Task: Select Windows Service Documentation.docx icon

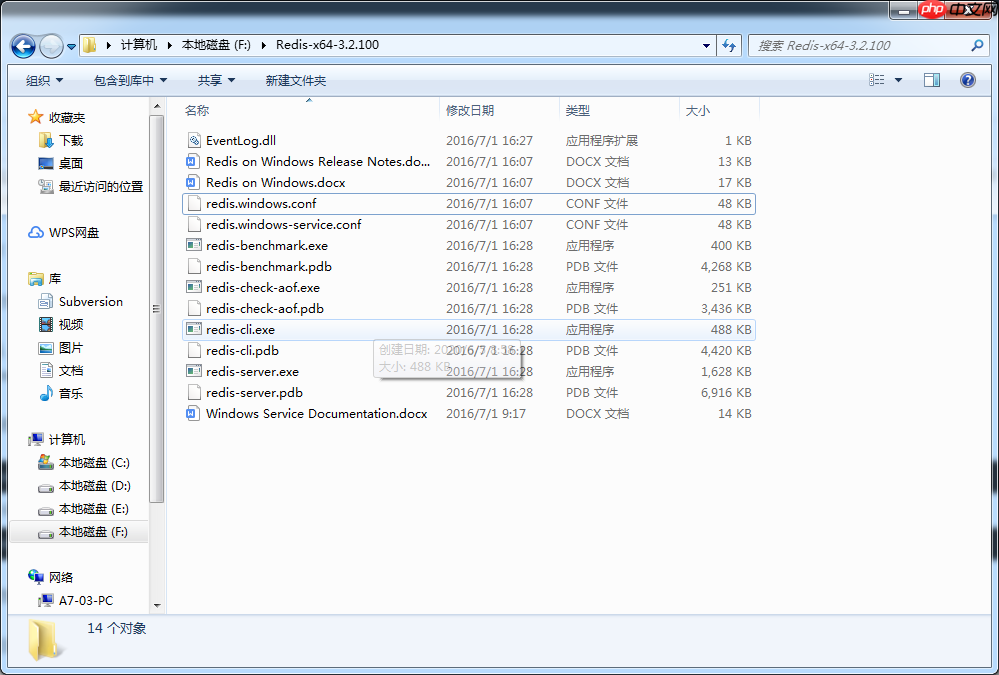Action: point(194,414)
